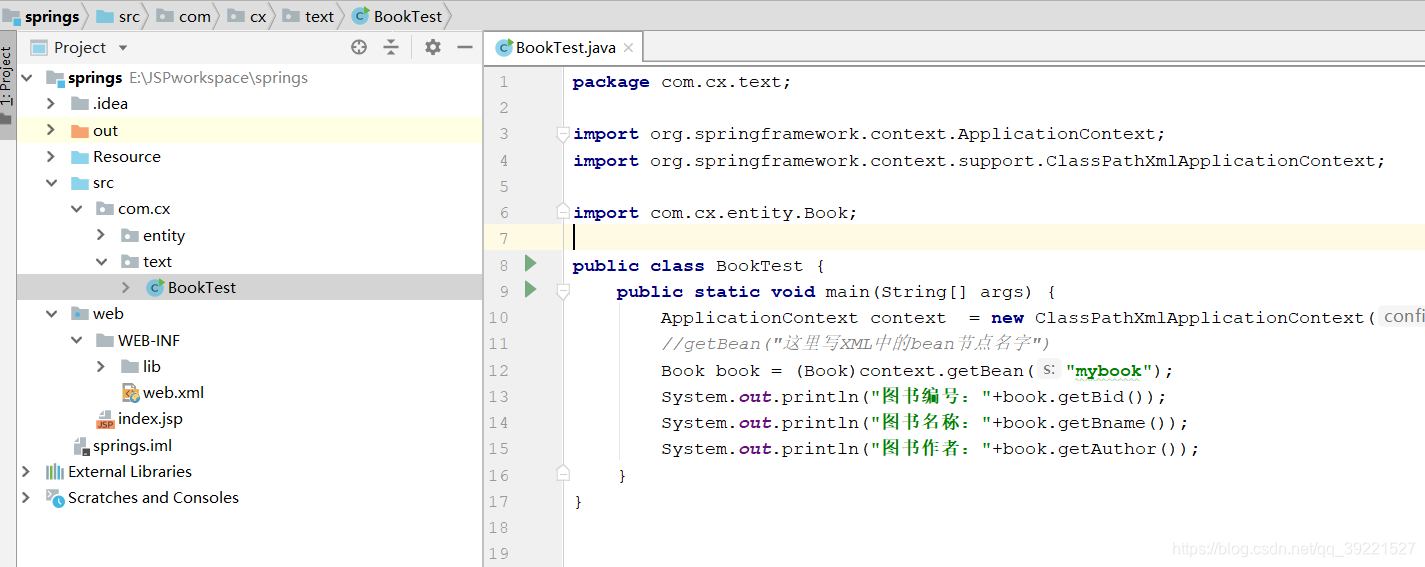Screen dimensions: 1425x567
Task: Run class BookTest via gutter arrow on line 8
Action: [531, 264]
